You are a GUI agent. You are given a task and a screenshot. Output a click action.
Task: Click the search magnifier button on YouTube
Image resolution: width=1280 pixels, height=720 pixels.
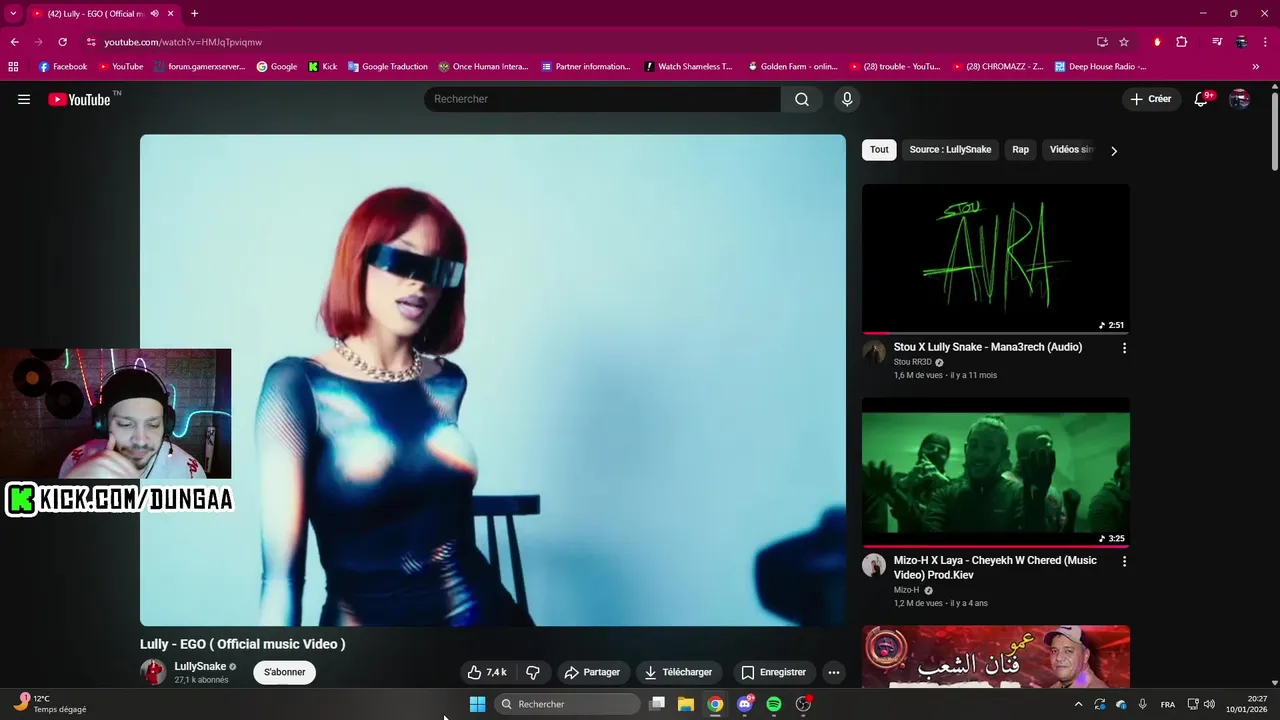(802, 99)
